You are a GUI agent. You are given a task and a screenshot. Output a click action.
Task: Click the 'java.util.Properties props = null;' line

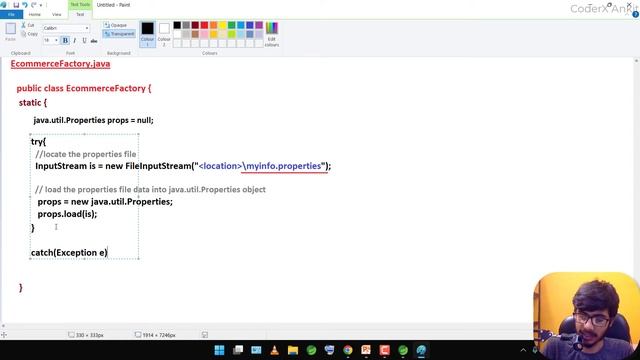[x=93, y=120]
